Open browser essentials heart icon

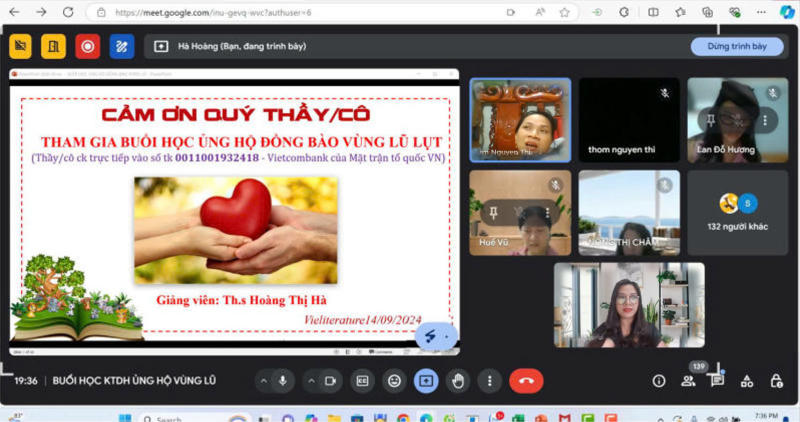click(734, 12)
